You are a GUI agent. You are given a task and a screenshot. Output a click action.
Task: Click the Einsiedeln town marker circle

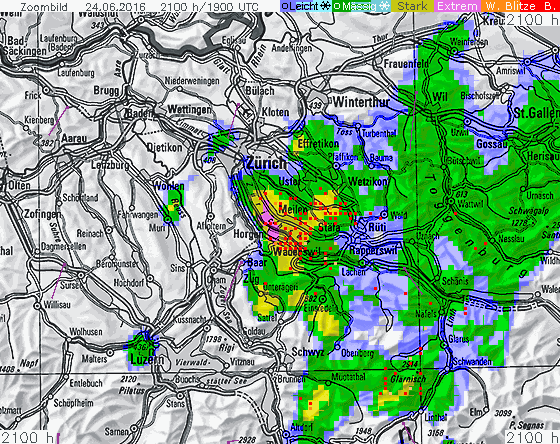323,299
